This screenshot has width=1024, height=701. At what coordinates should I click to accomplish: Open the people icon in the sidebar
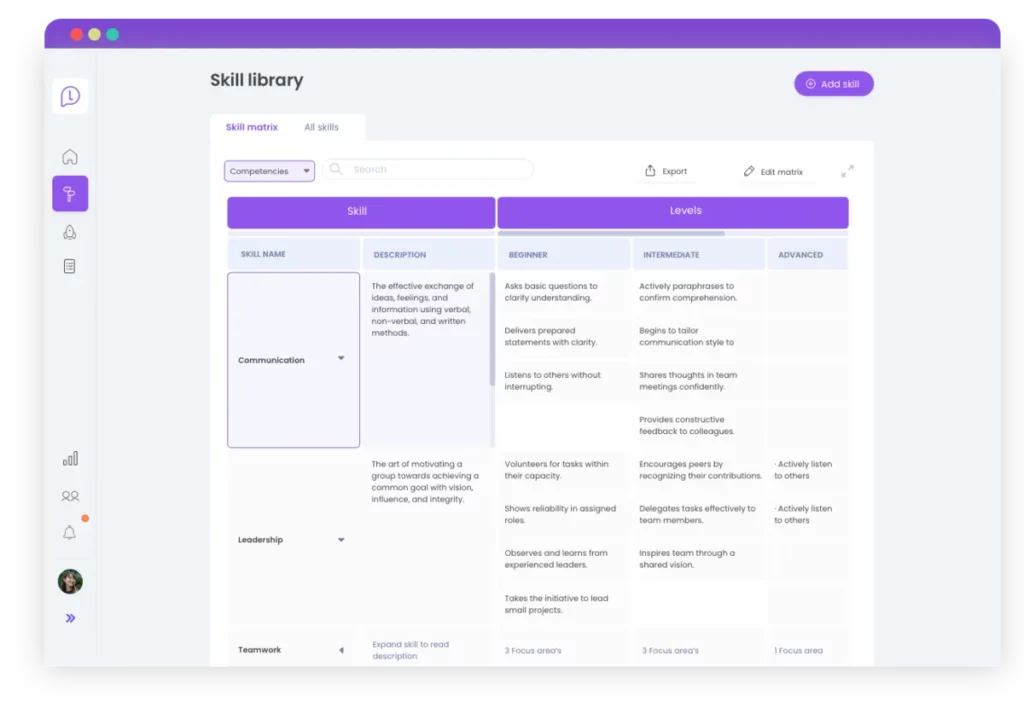click(x=70, y=495)
